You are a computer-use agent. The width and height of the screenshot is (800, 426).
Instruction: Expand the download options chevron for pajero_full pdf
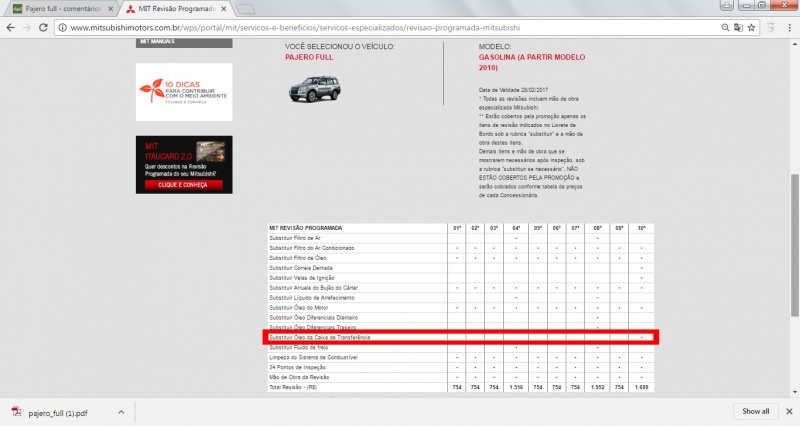point(121,412)
